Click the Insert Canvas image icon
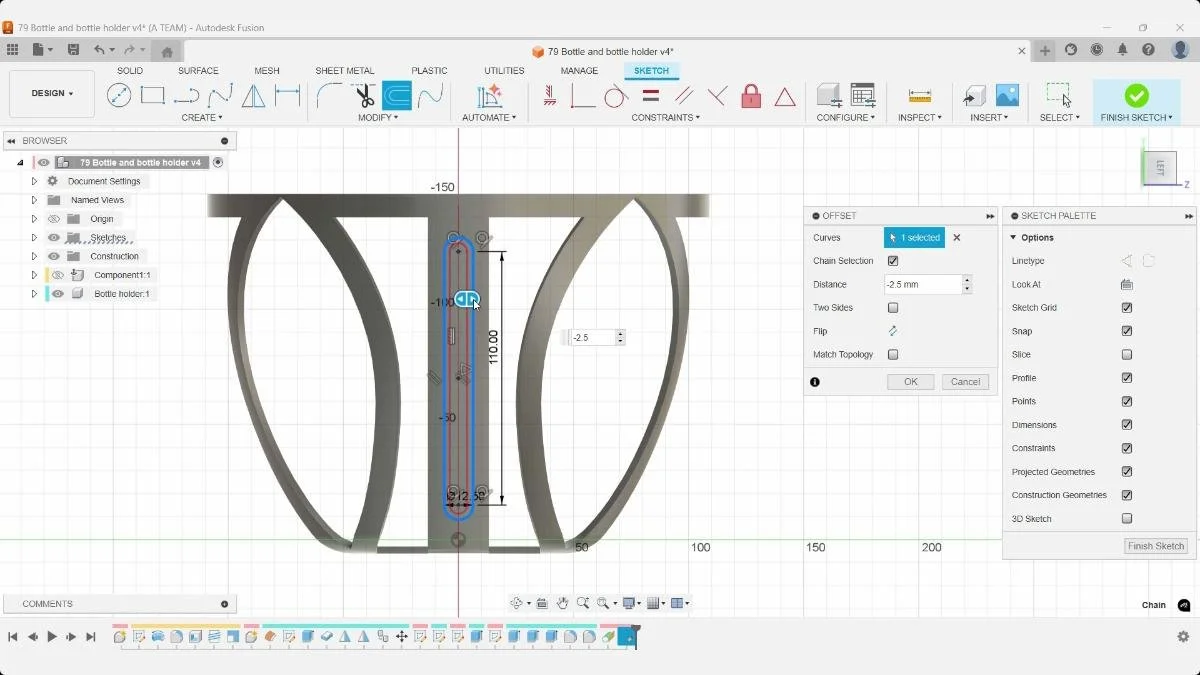Viewport: 1200px width, 675px height. (x=1007, y=96)
